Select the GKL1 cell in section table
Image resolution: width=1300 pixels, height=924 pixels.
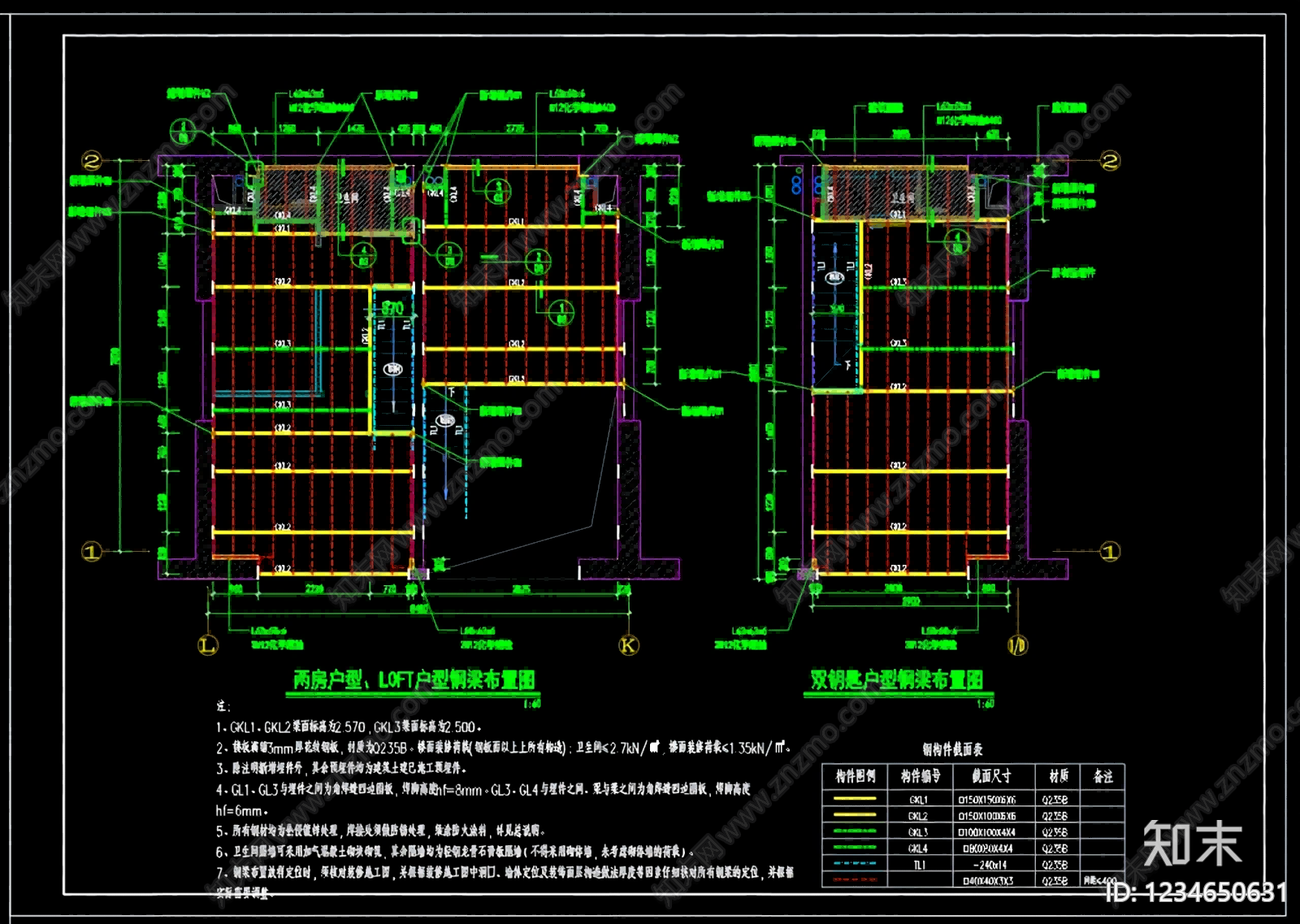(918, 800)
